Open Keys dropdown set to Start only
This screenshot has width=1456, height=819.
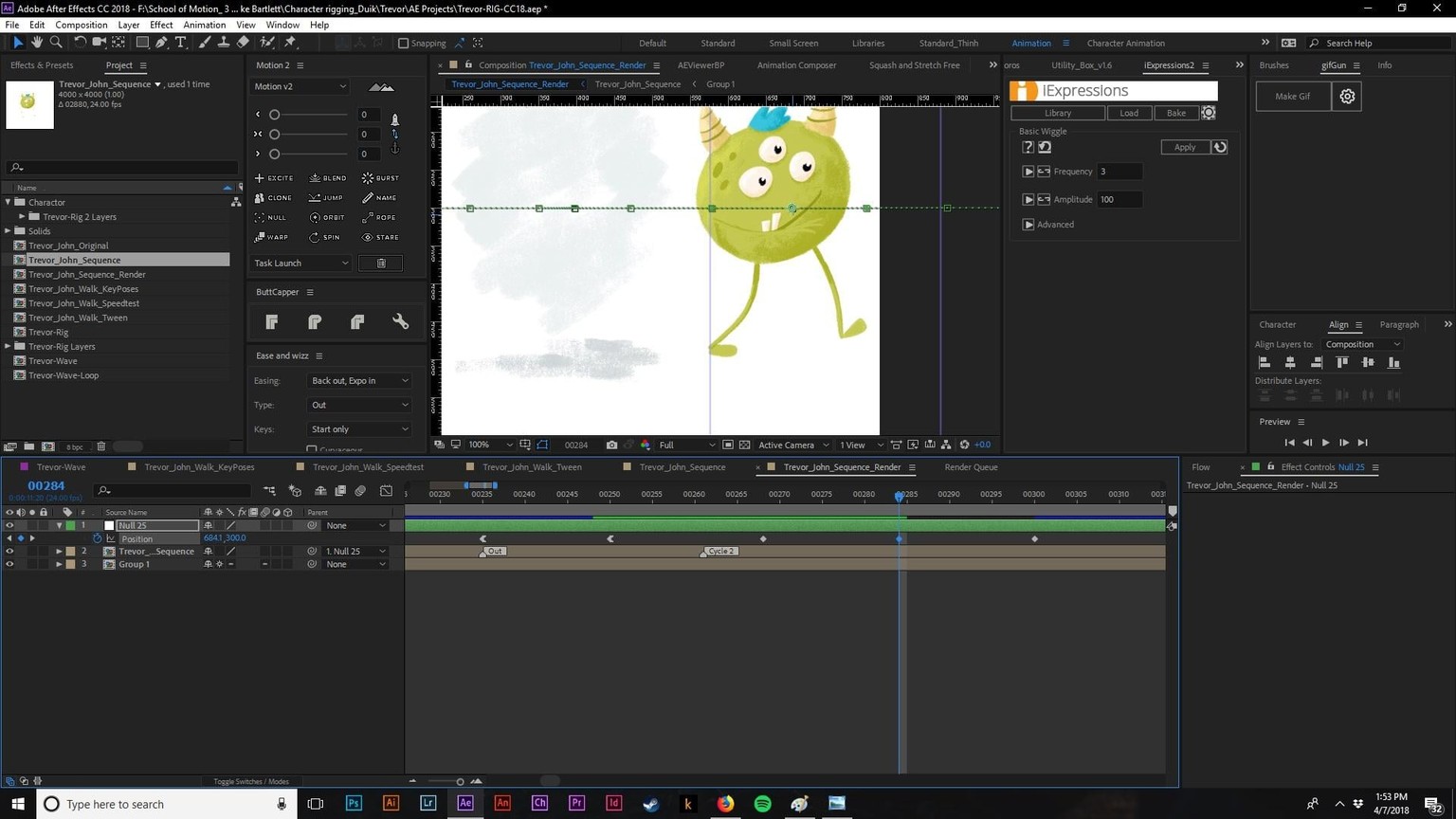[x=358, y=429]
